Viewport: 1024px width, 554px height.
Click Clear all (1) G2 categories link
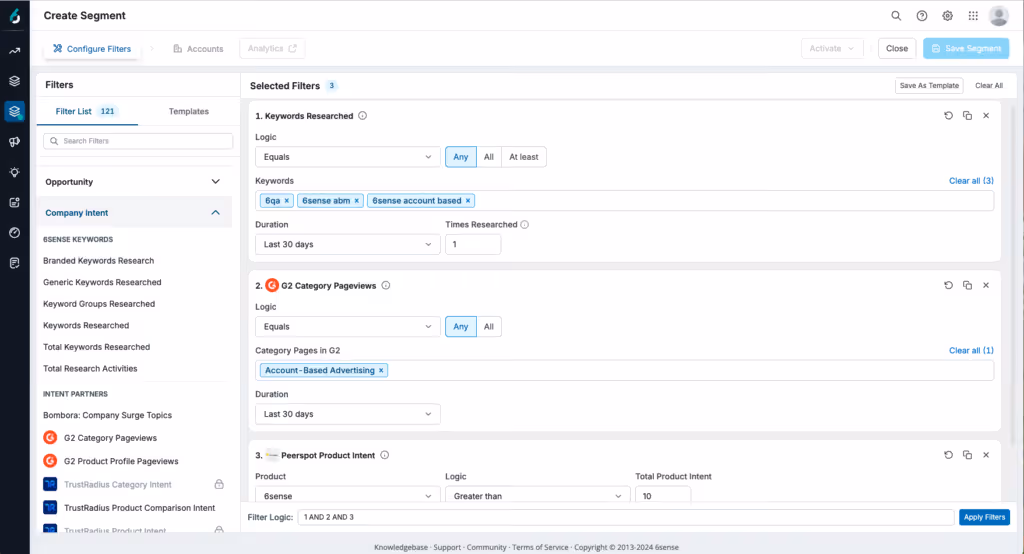click(x=971, y=351)
